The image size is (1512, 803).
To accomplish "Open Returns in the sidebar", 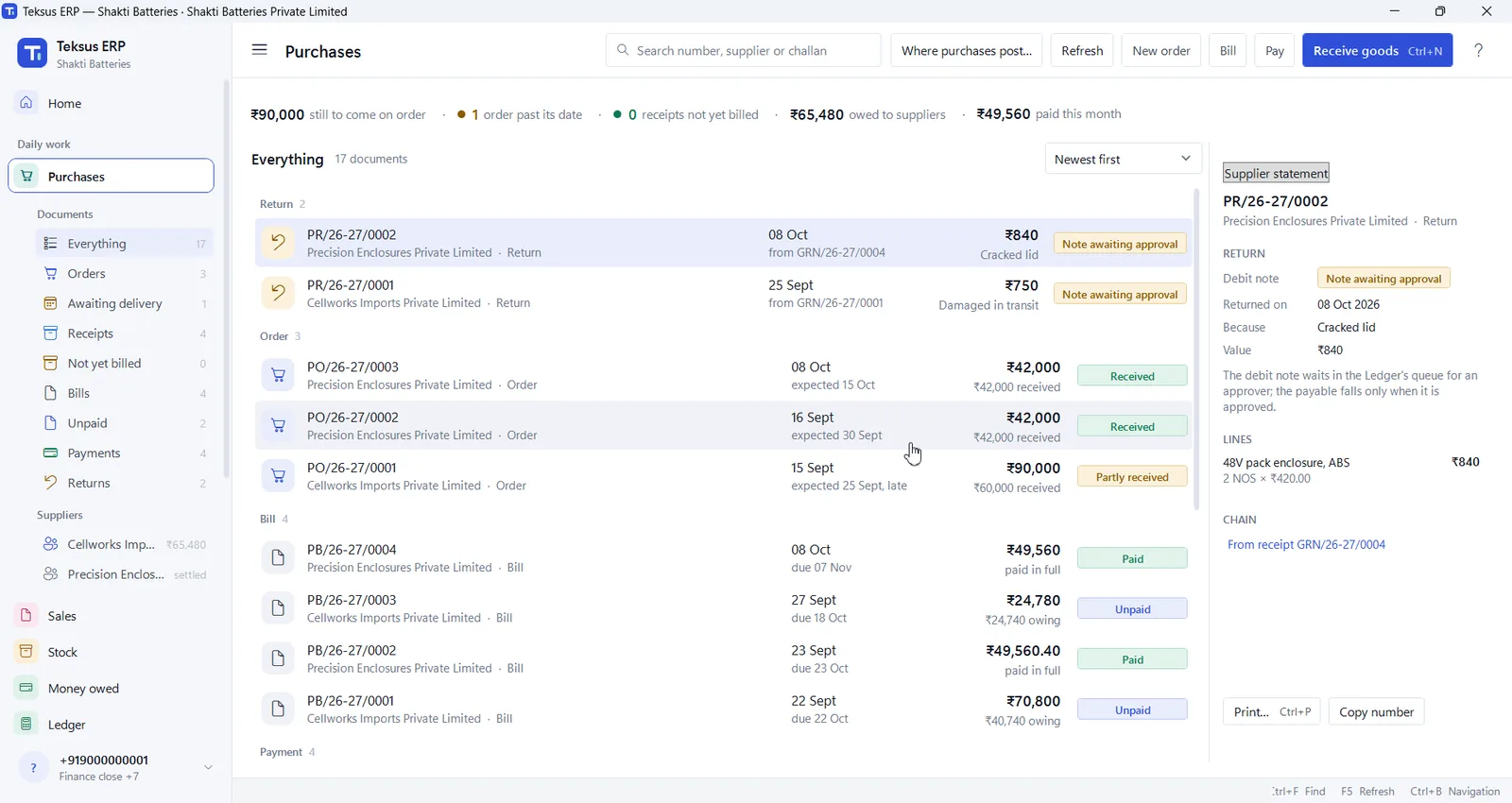I will (x=125, y=483).
